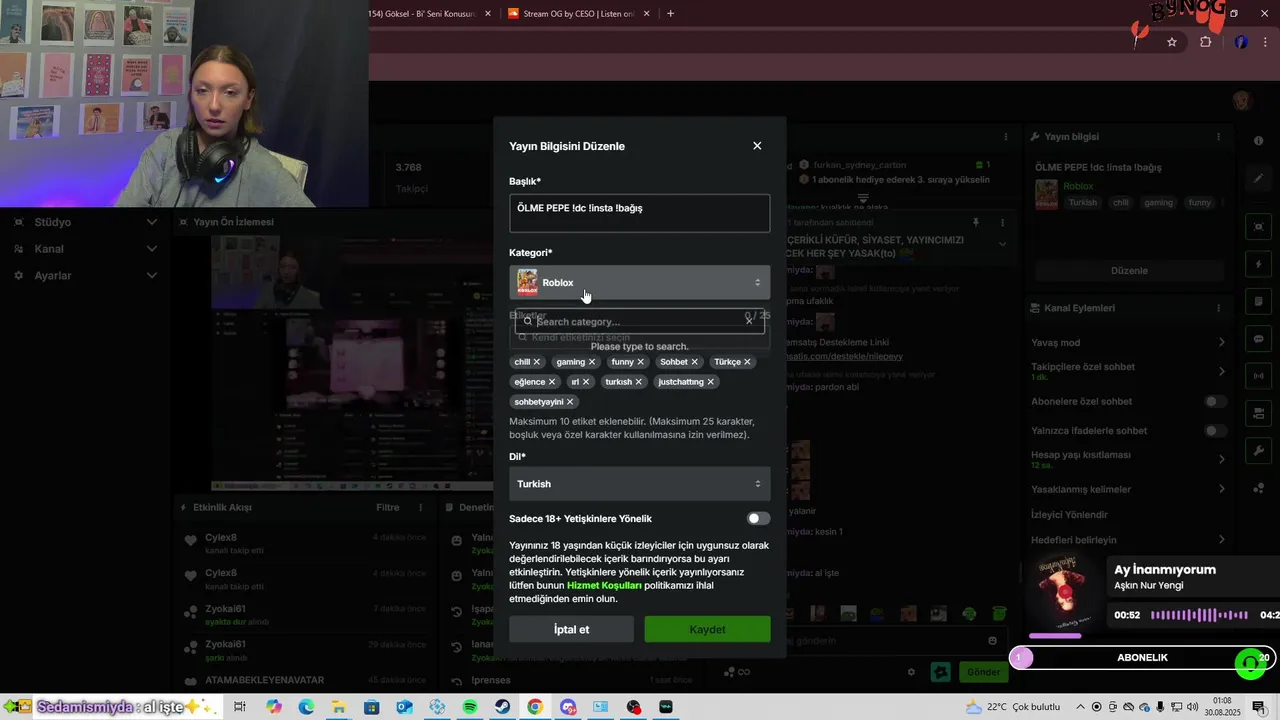This screenshot has width=1280, height=720.
Task: Remove the Sohbet tag
Action: [695, 362]
